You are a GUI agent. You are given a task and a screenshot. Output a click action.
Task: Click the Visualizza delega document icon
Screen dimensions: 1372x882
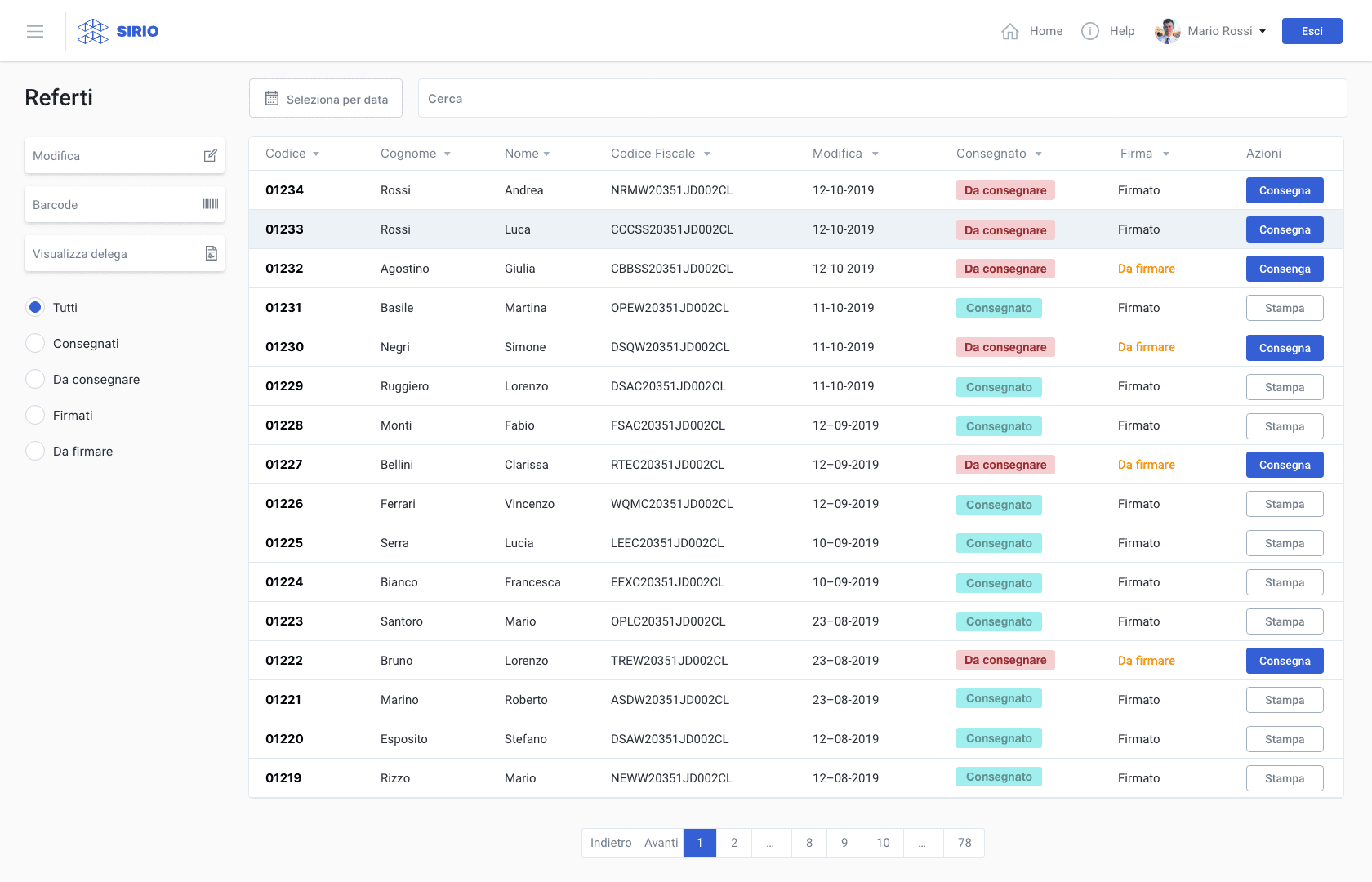(212, 253)
